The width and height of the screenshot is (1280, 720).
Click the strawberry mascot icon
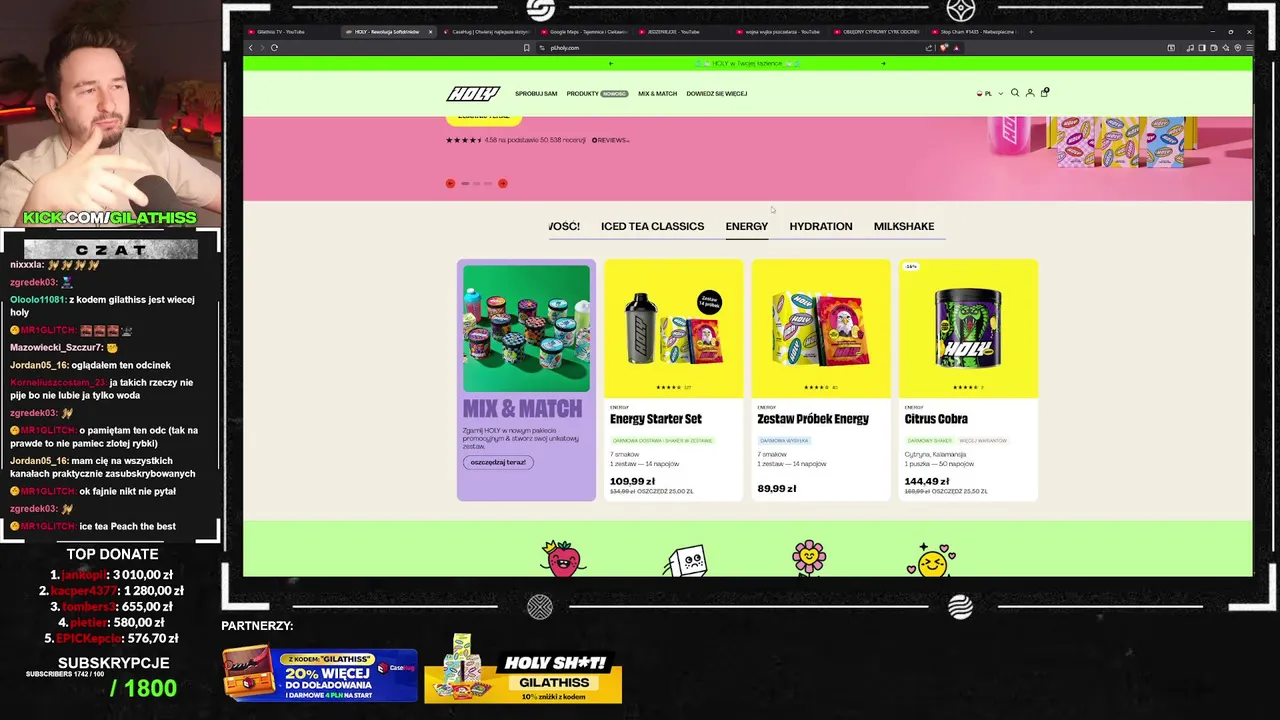tap(563, 559)
